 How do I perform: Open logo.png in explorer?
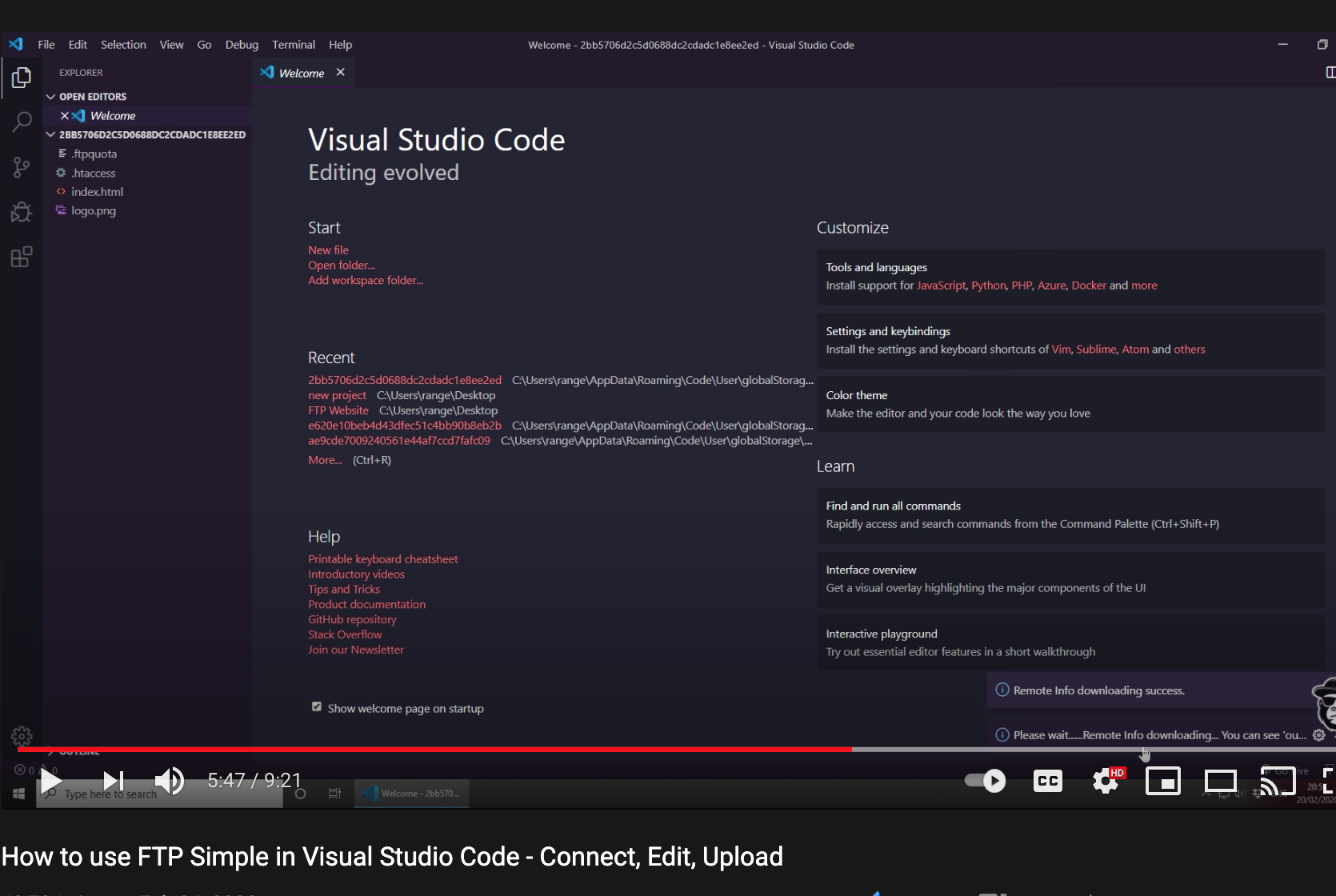click(x=93, y=211)
